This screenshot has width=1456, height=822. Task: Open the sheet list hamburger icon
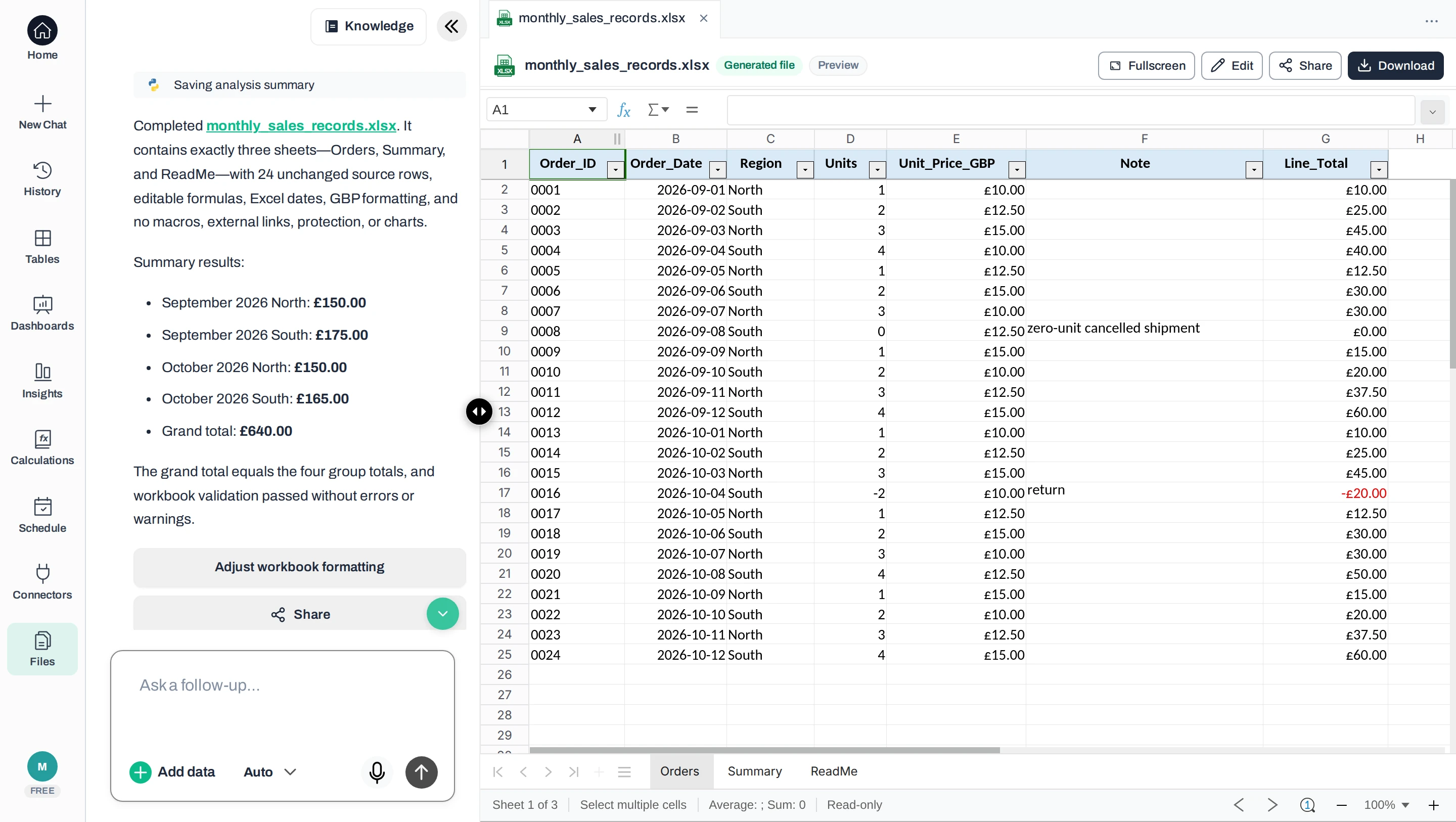pos(624,771)
